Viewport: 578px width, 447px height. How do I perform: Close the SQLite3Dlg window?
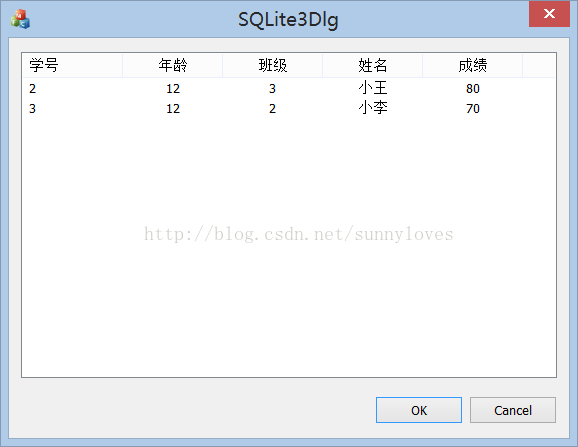click(549, 14)
